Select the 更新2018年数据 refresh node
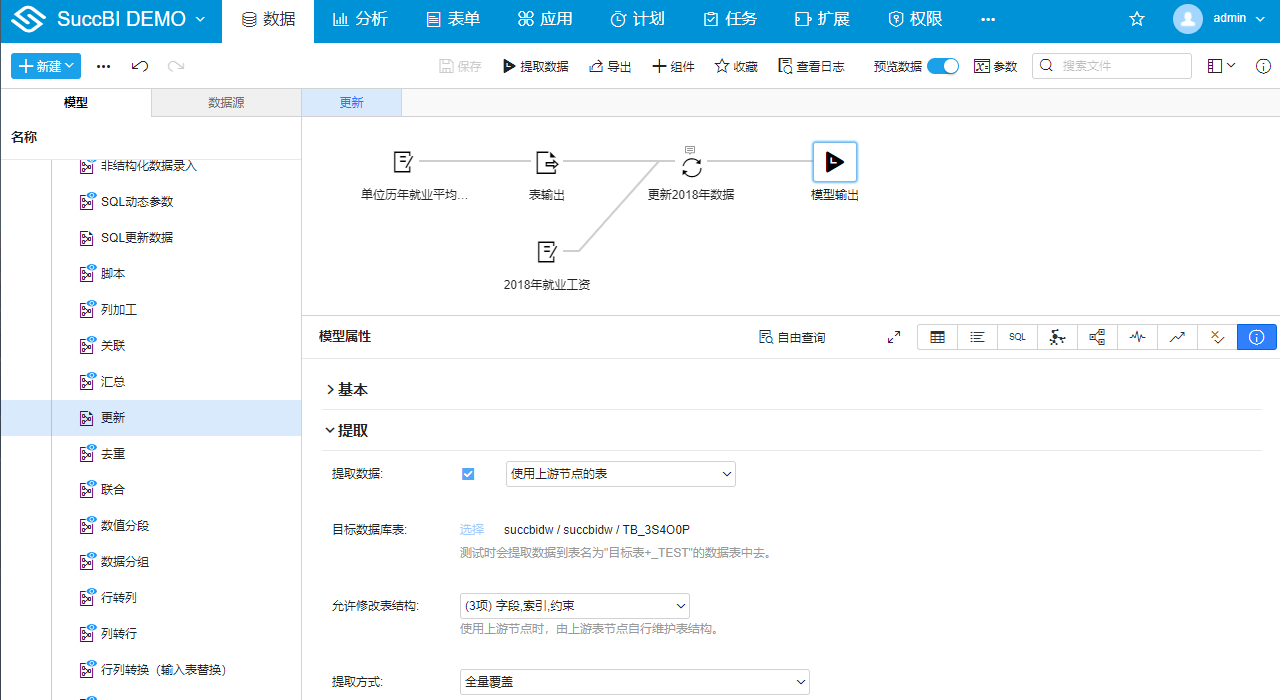This screenshot has height=700, width=1280. pyautogui.click(x=691, y=166)
